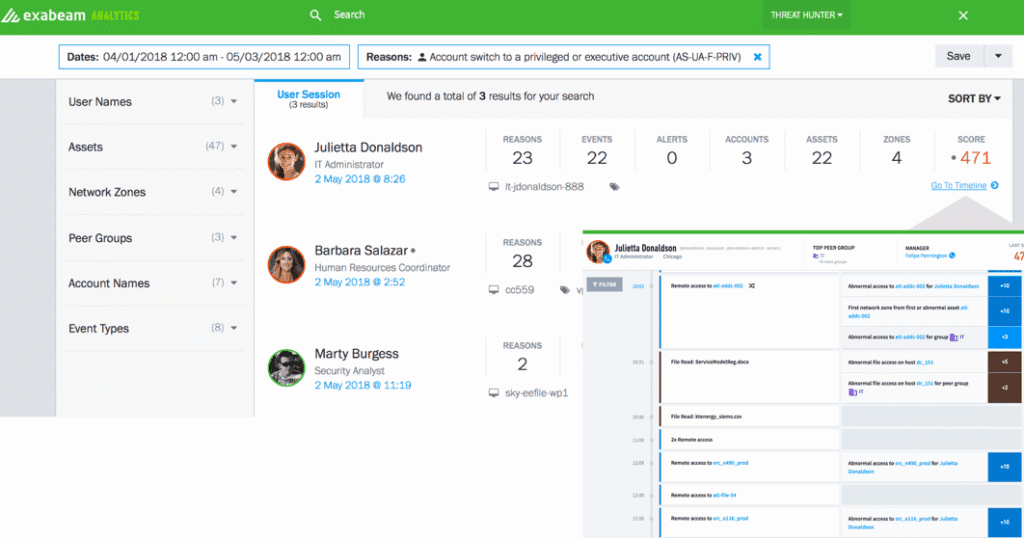Click Julietta's Zones count 4

(x=897, y=158)
